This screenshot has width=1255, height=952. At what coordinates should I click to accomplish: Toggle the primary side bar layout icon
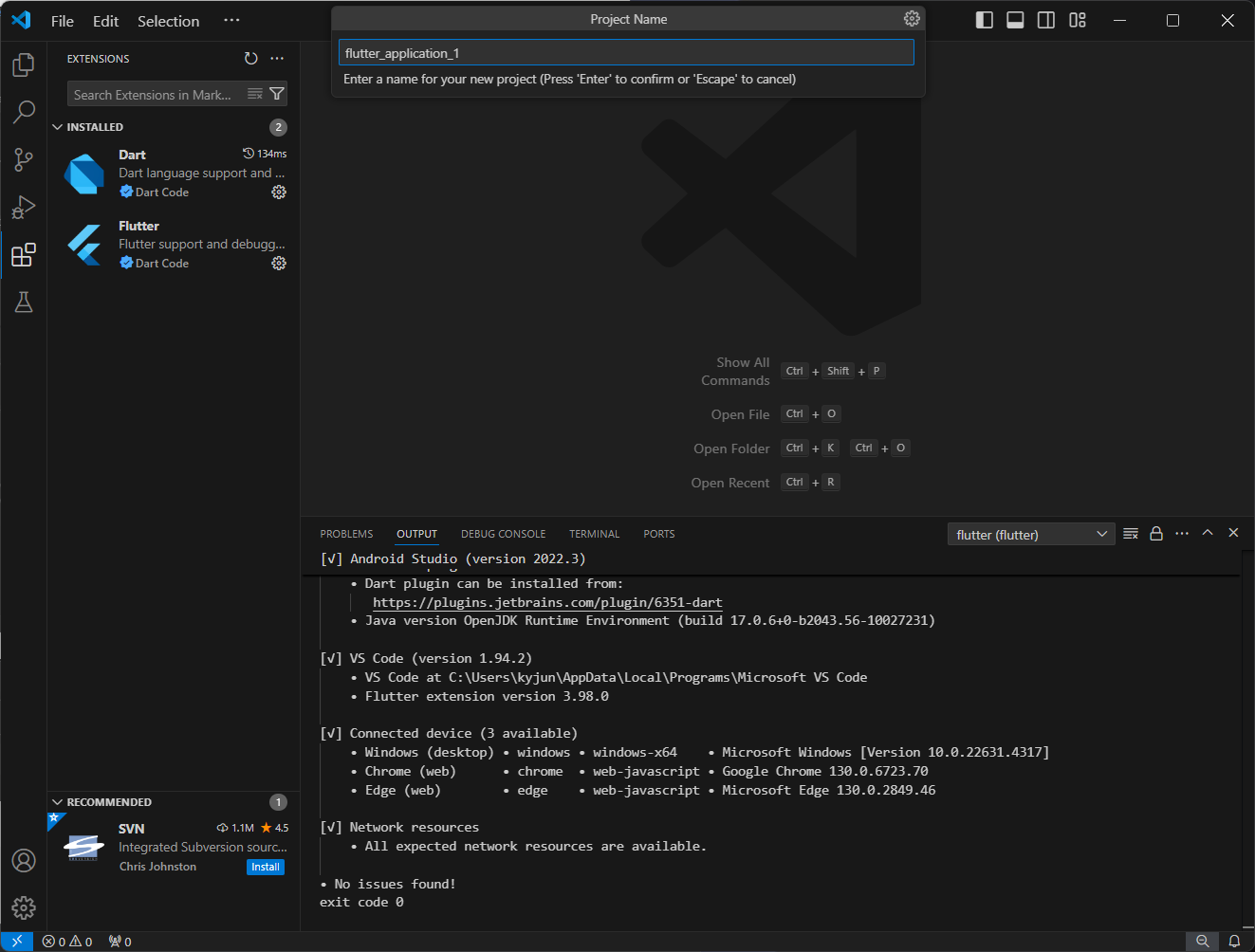[985, 20]
